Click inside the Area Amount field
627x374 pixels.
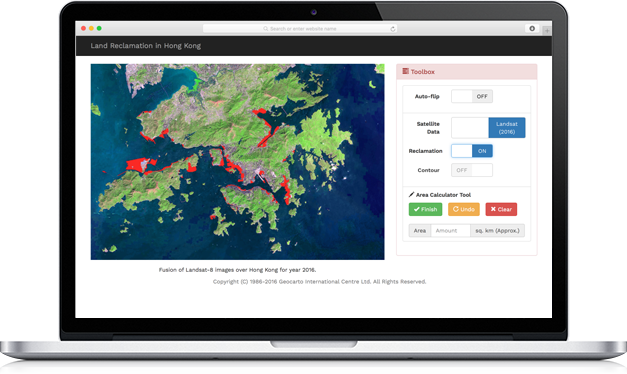(451, 231)
